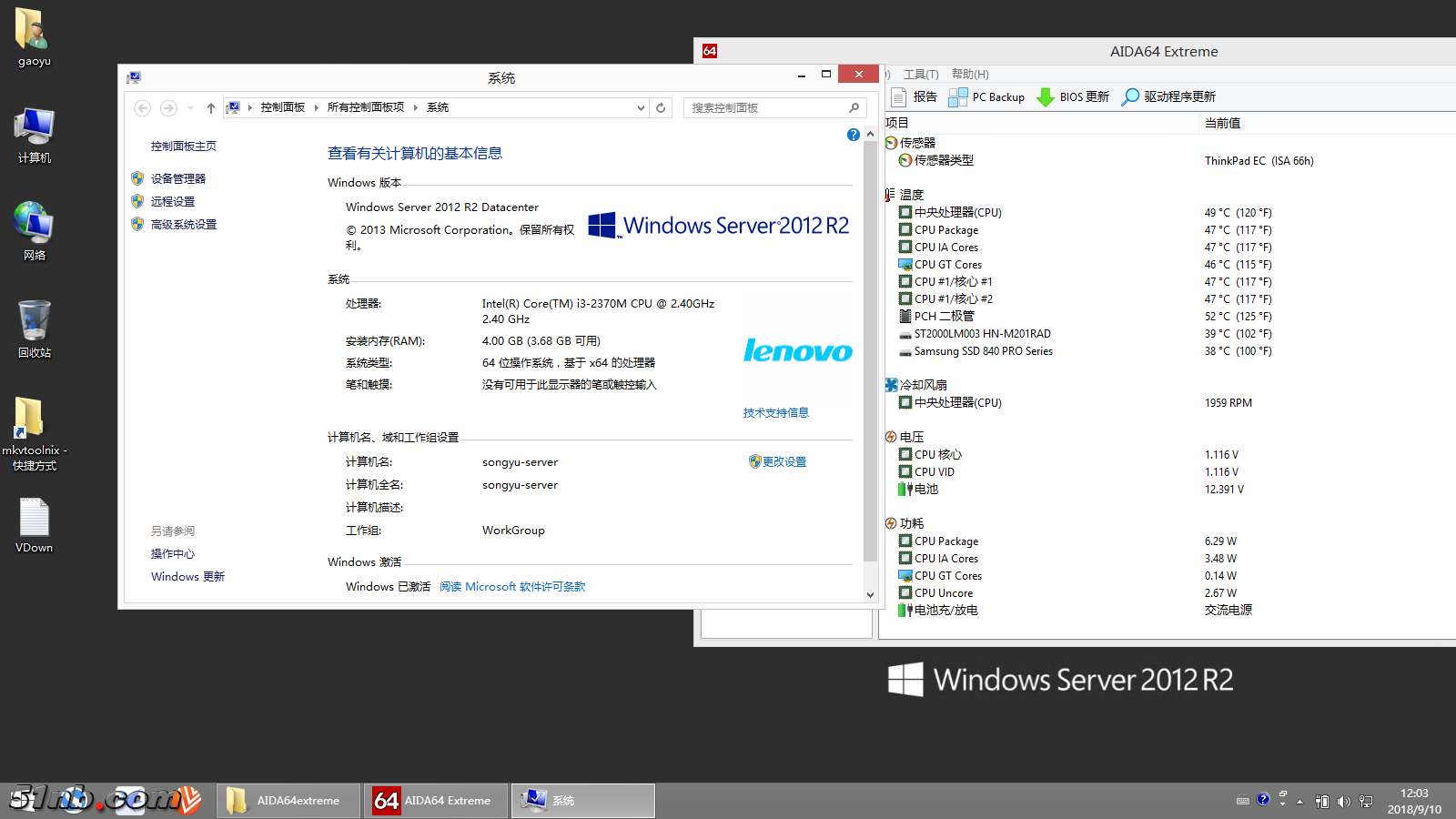Open the 帮助(H) menu
Screen dimensions: 1456x819
pos(969,74)
